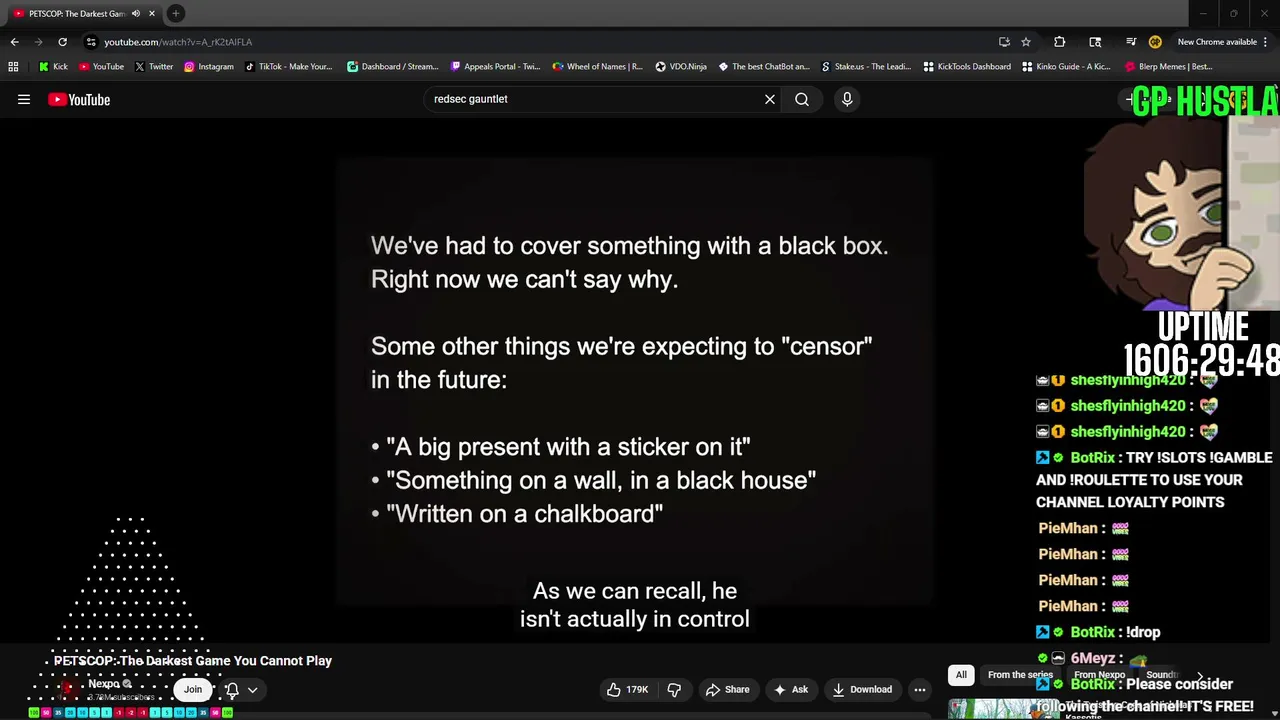The height and width of the screenshot is (720, 1280).
Task: Select the 'All' filter chip
Action: pyautogui.click(x=961, y=675)
